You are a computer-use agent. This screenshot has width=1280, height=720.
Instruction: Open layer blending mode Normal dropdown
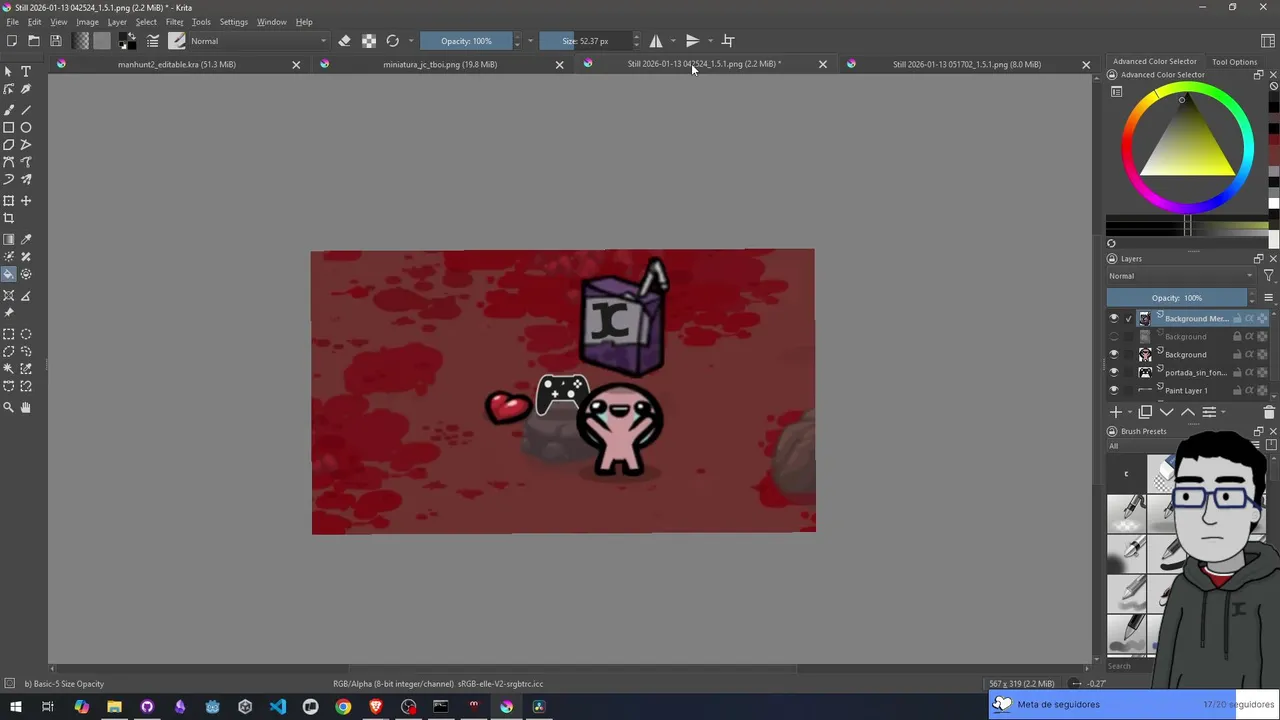[1180, 276]
